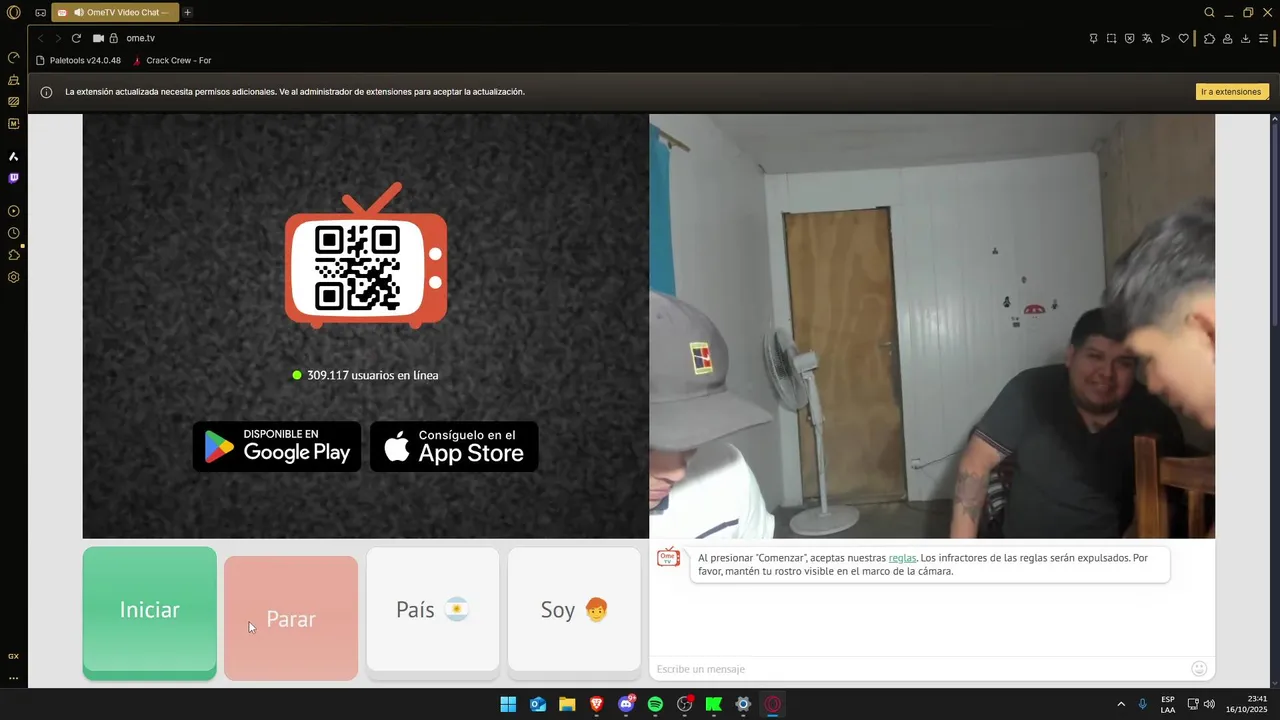Open History clock icon in sidebar
This screenshot has height=720, width=1280.
[13, 233]
